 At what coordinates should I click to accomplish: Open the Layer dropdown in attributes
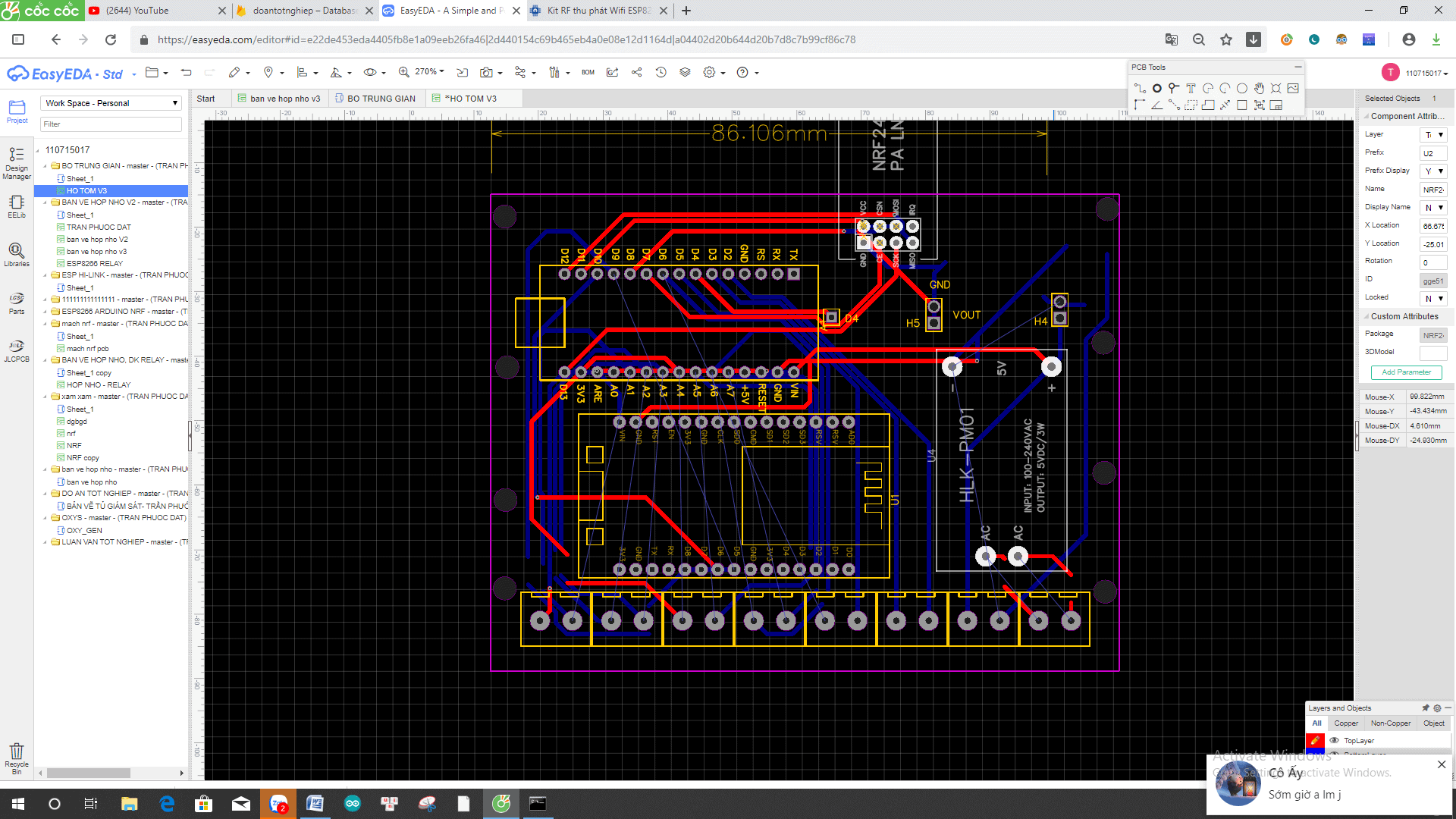1433,135
